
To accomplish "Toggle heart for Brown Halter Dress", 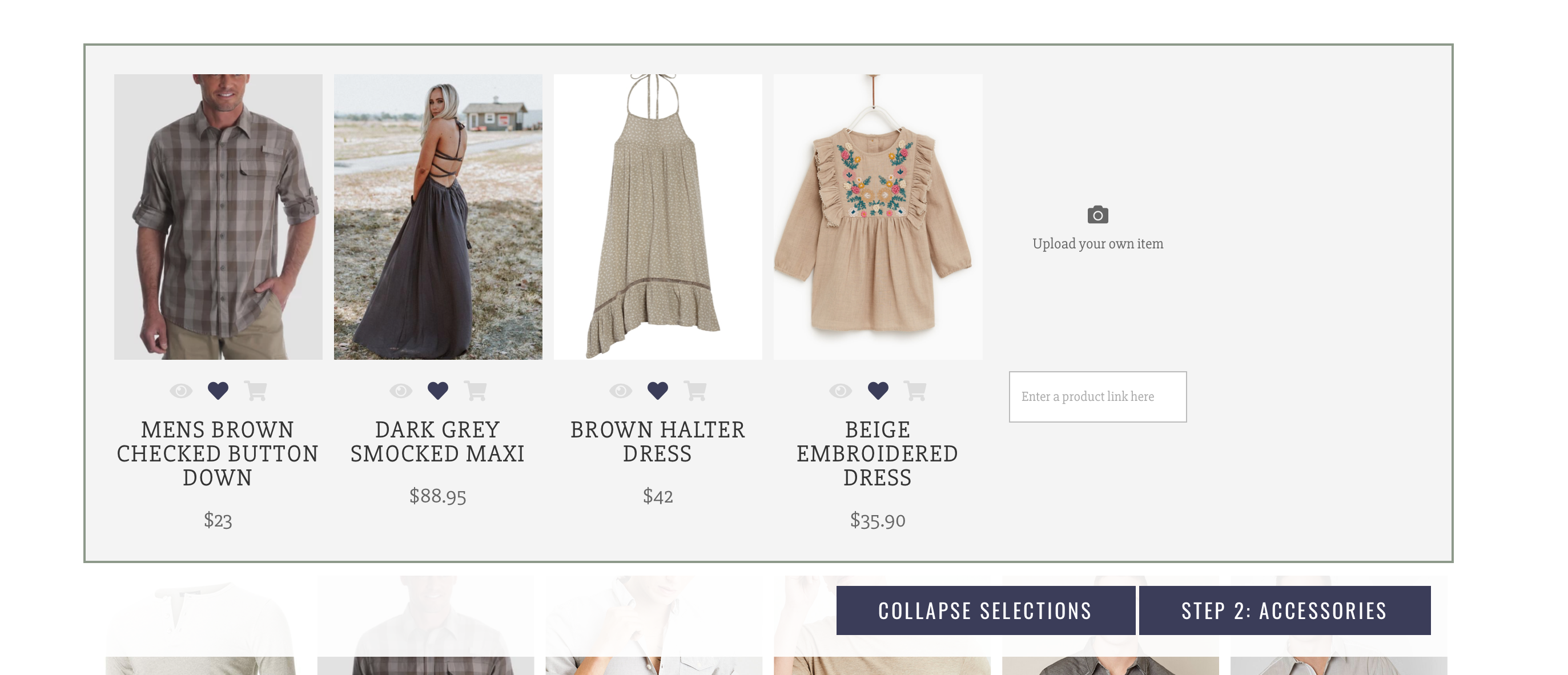I will [657, 390].
